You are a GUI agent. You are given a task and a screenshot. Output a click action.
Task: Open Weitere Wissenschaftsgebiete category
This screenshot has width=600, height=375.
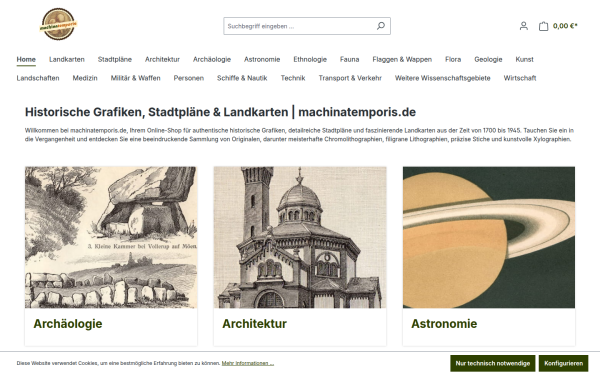[x=443, y=78]
